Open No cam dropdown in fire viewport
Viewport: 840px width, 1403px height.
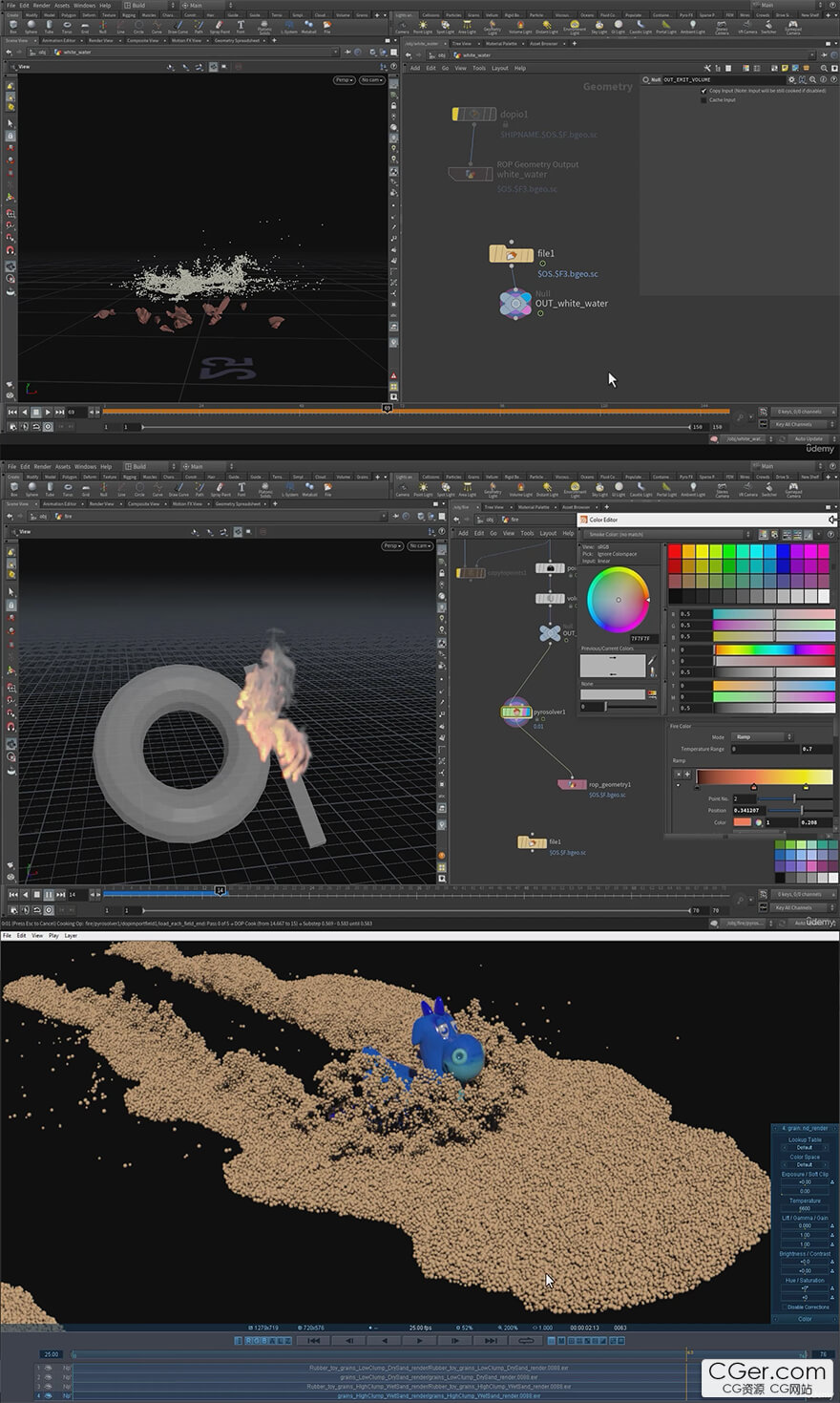click(420, 546)
